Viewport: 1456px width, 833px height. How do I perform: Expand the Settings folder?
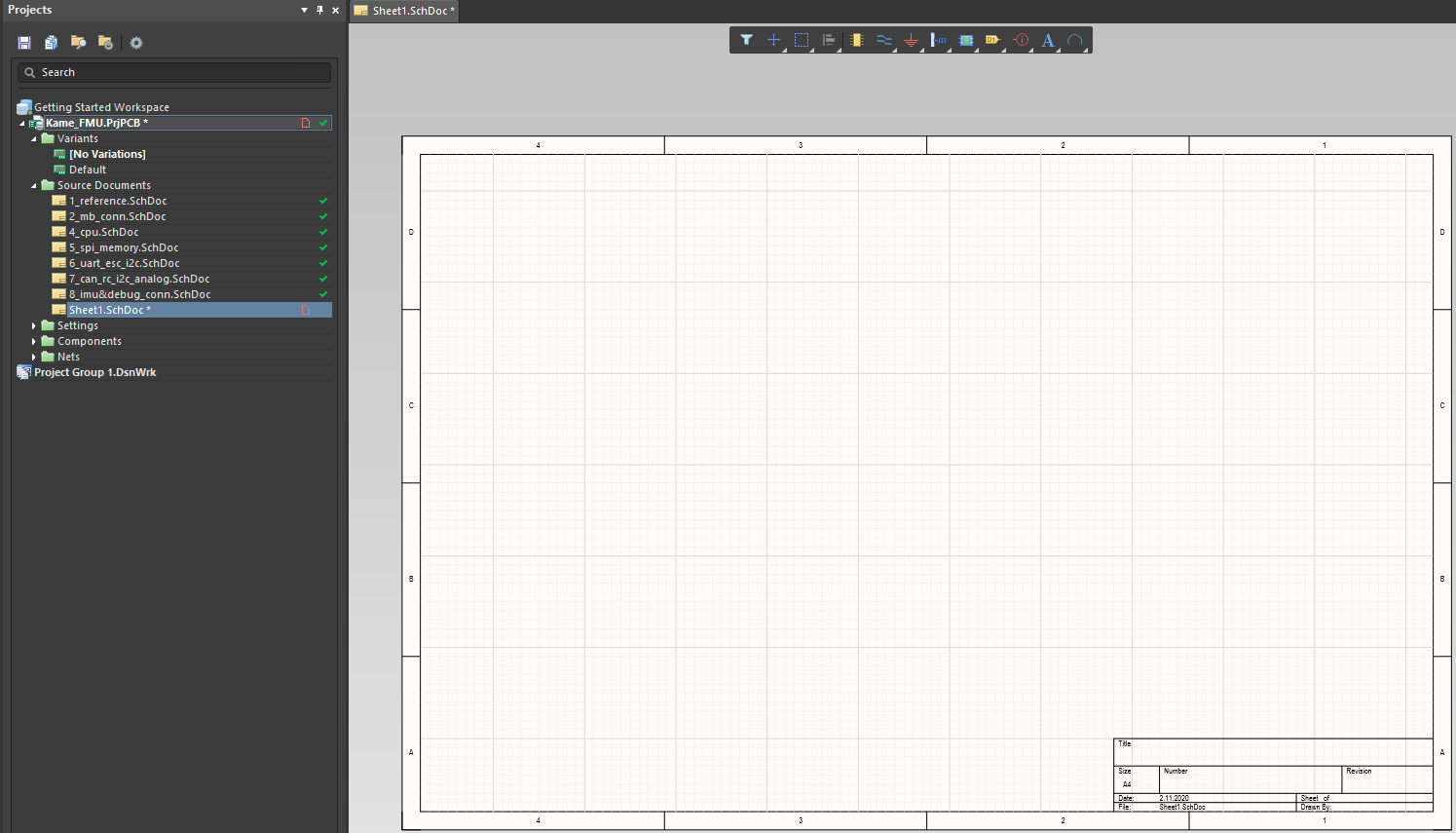(34, 324)
